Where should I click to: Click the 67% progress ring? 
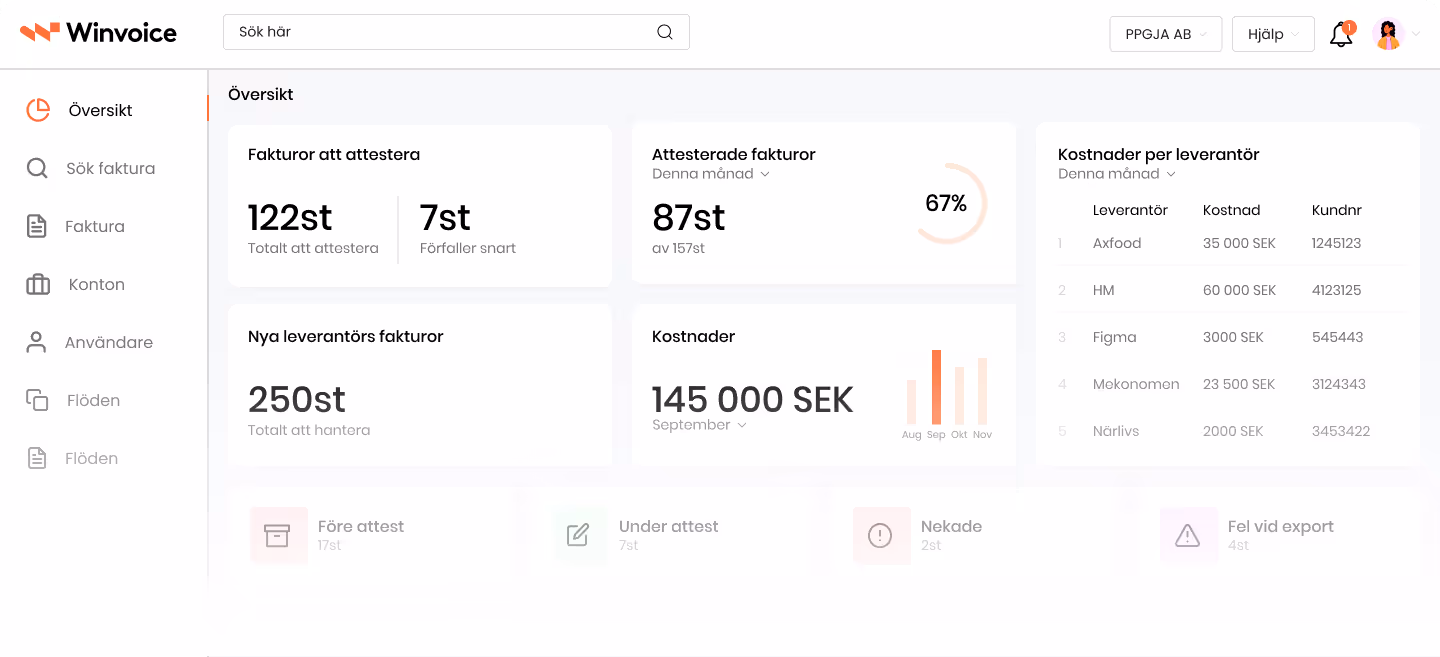pos(944,203)
